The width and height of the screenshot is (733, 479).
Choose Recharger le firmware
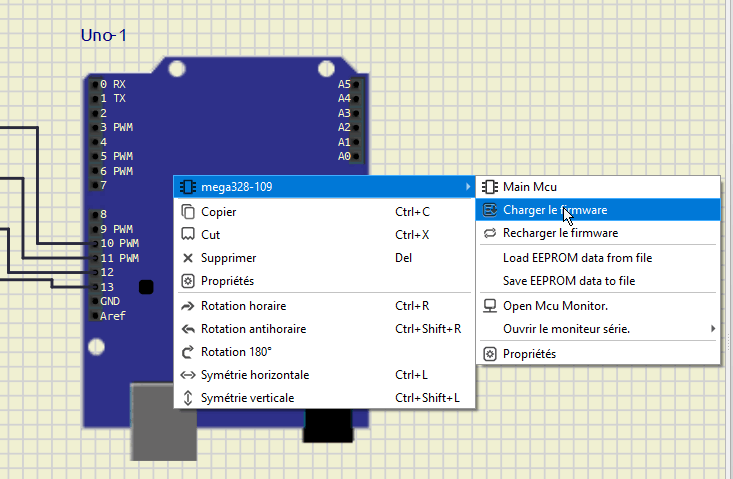click(x=598, y=233)
